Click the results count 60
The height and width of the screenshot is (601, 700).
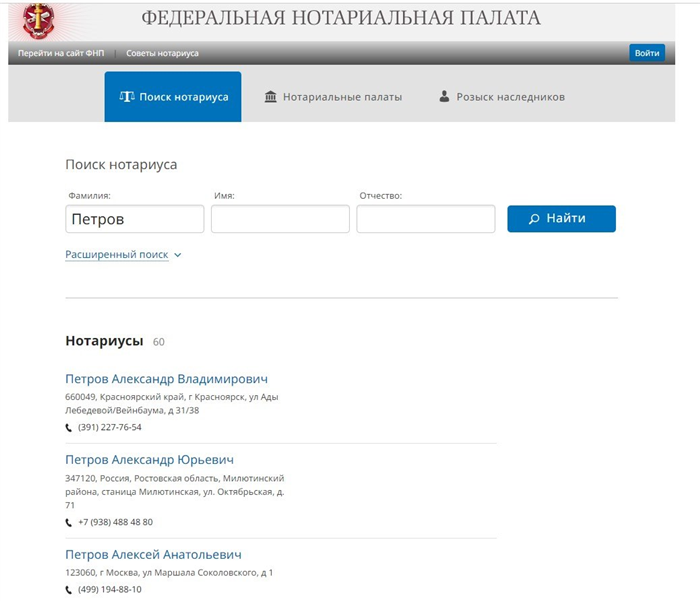coord(158,342)
